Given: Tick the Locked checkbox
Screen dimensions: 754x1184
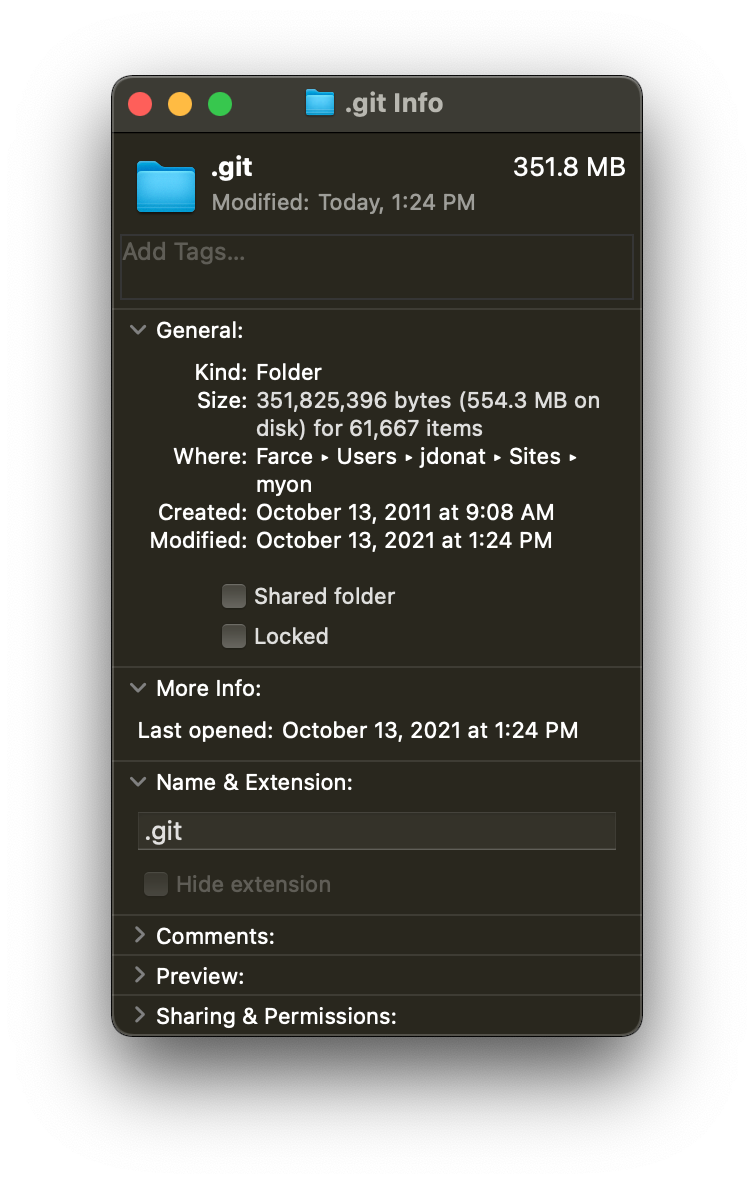Looking at the screenshot, I should [x=234, y=637].
